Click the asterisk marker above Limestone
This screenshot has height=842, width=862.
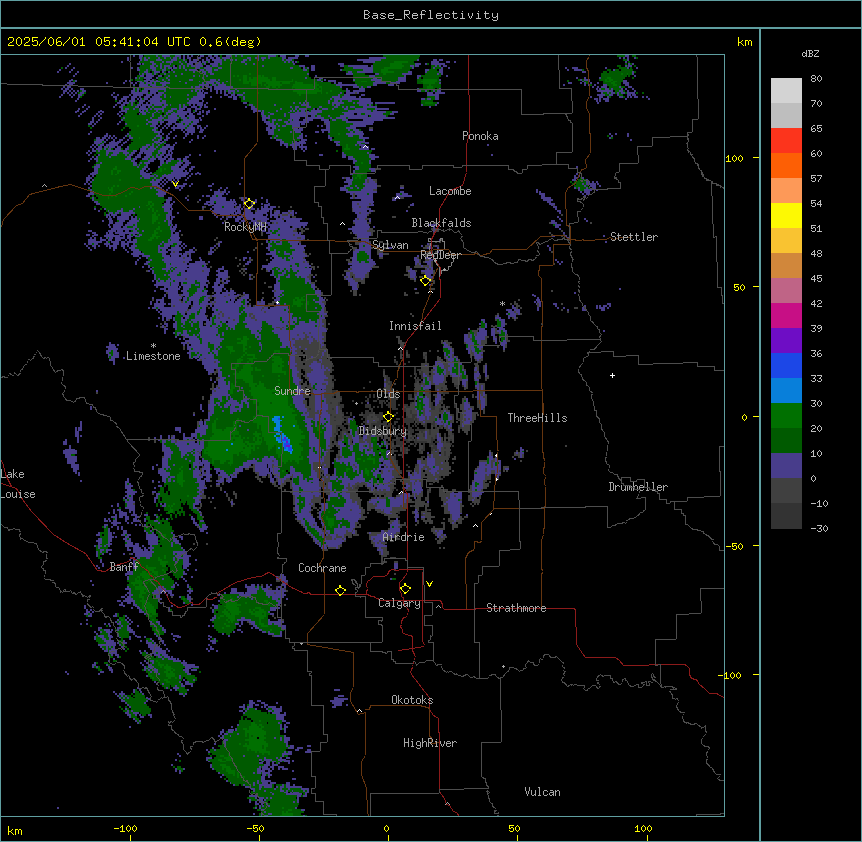(x=153, y=346)
